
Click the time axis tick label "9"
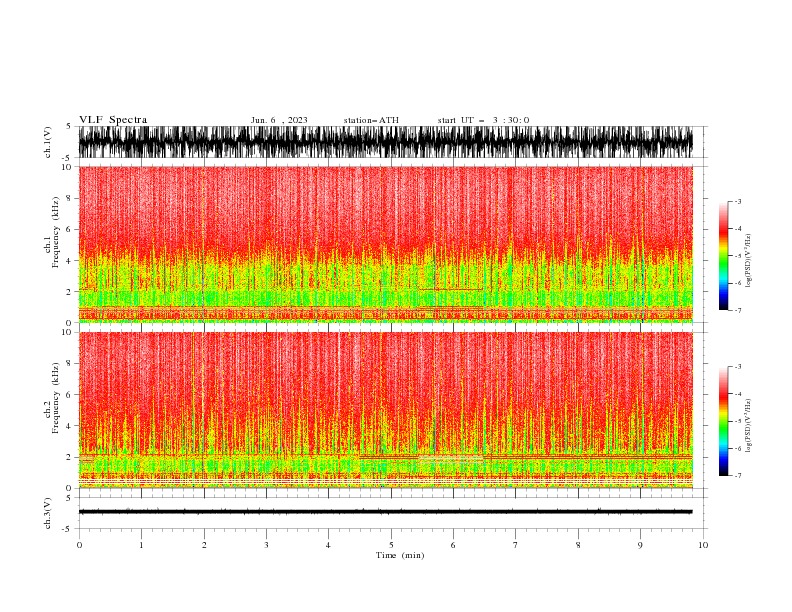point(640,545)
